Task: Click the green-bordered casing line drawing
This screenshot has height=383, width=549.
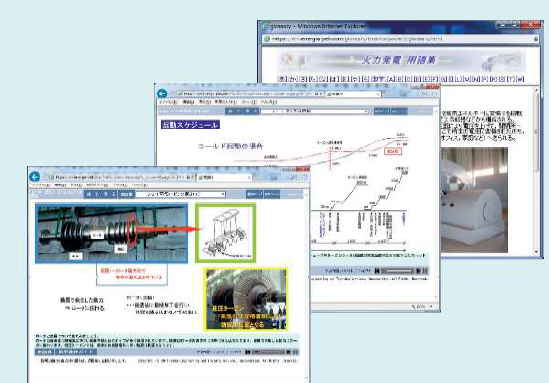Action: pos(225,233)
